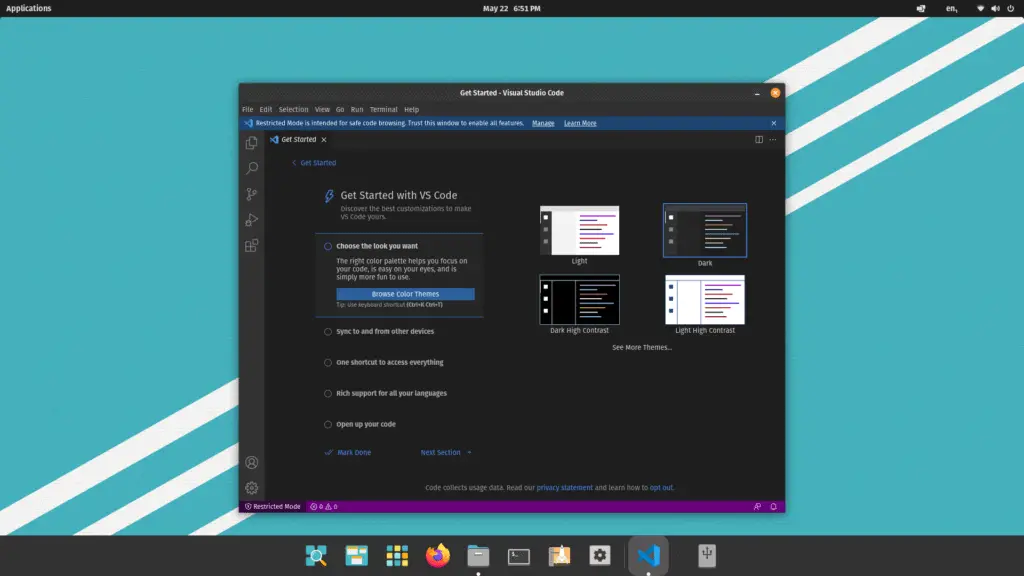
Task: Open the Settings gear in the dock
Action: tap(600, 556)
